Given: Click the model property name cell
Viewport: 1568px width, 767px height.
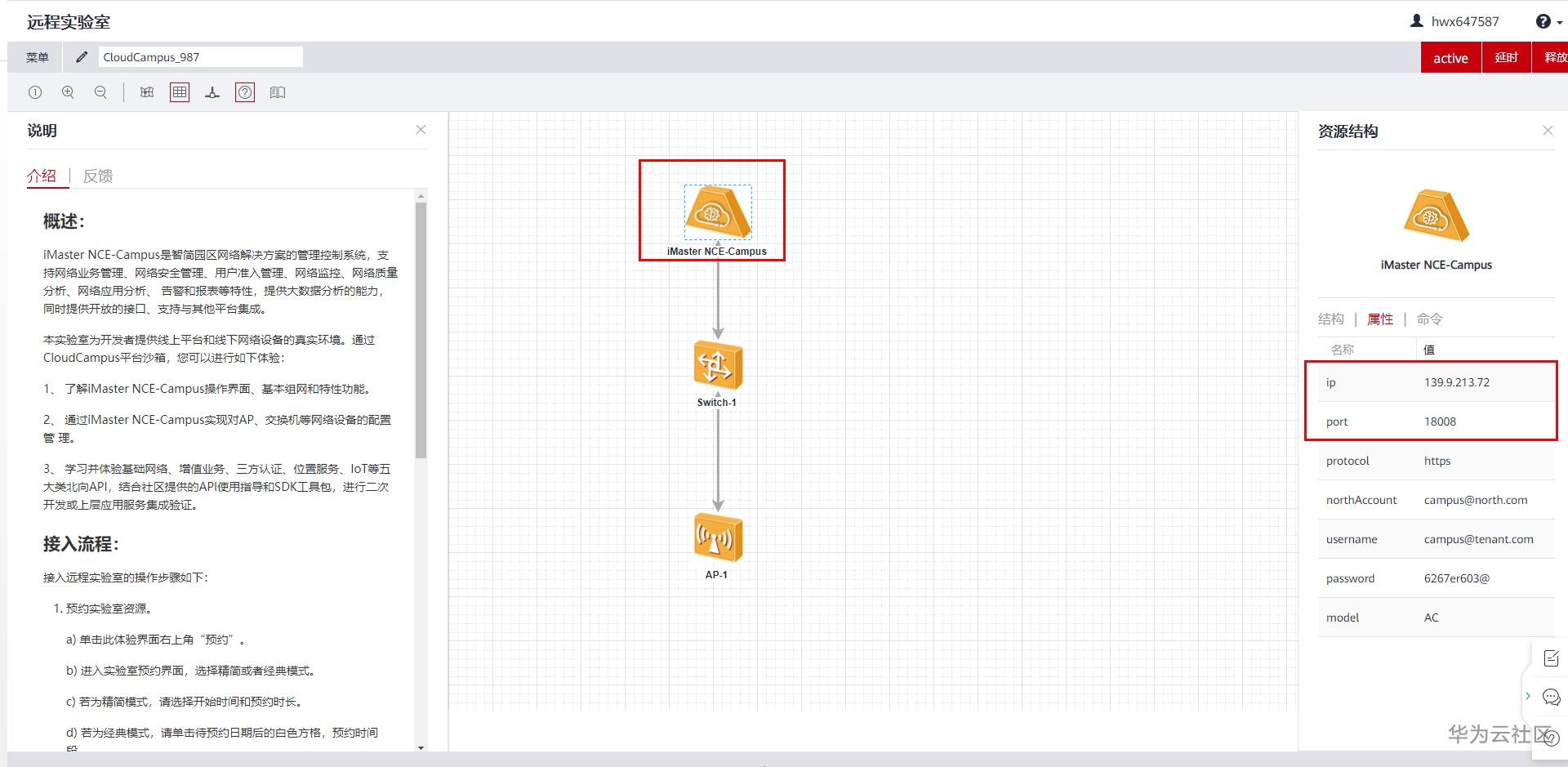Looking at the screenshot, I should coord(1343,618).
